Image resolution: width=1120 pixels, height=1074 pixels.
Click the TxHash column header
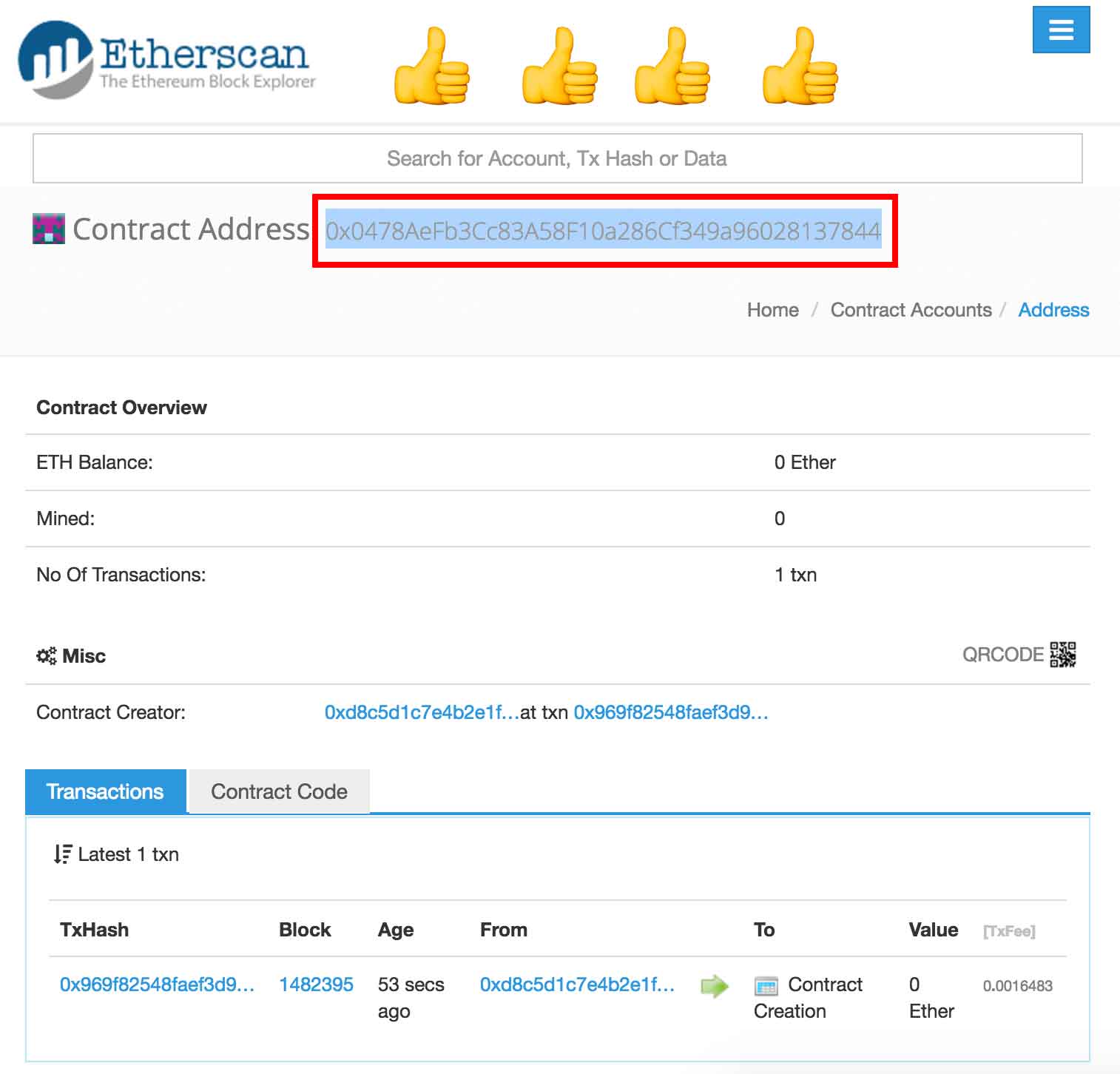tap(95, 930)
